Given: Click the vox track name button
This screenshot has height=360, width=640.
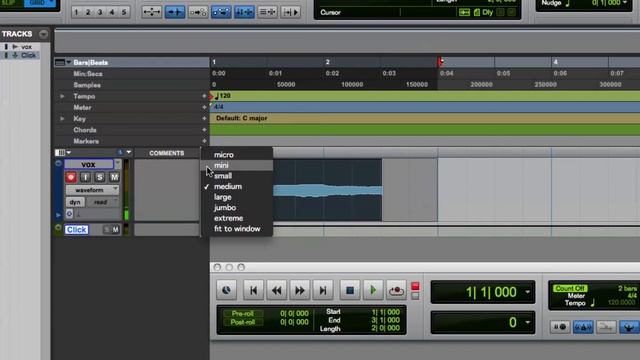Looking at the screenshot, I should pos(89,164).
